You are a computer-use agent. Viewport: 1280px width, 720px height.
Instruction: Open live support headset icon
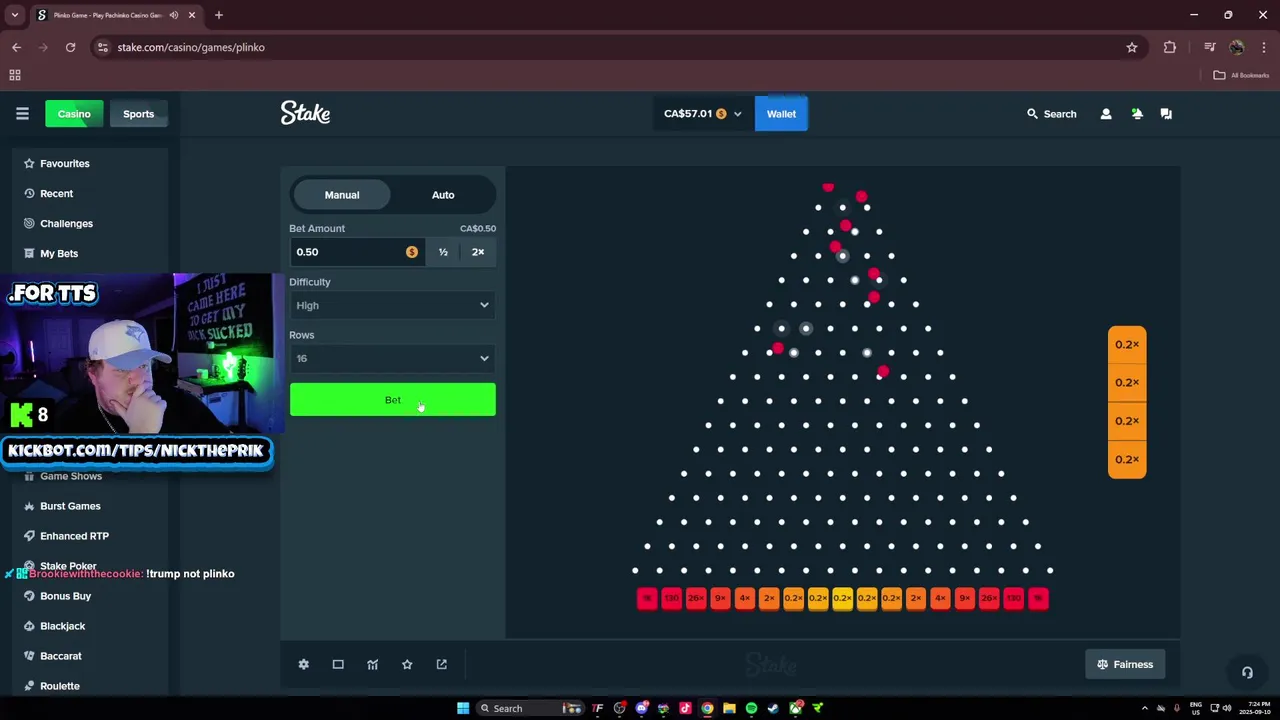pos(1247,672)
